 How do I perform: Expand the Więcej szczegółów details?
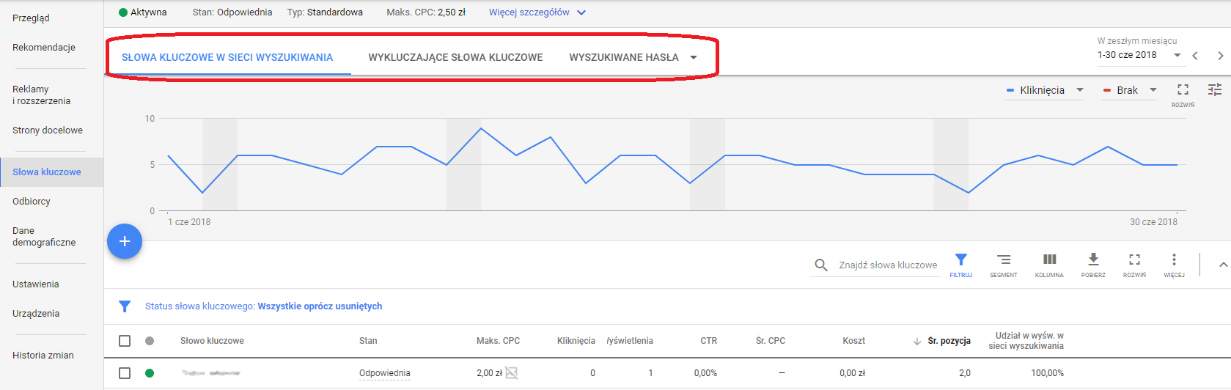[537, 12]
